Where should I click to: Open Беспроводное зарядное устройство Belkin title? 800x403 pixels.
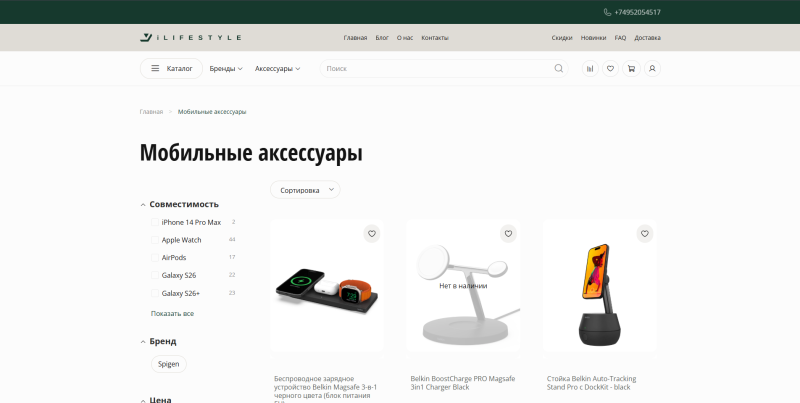[326, 389]
